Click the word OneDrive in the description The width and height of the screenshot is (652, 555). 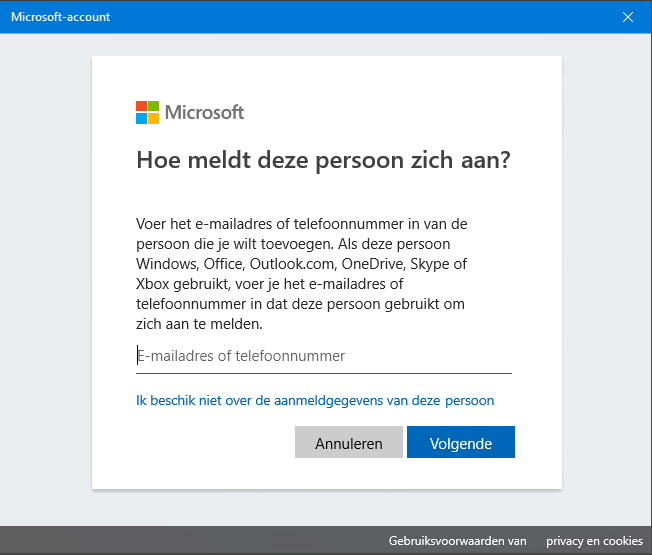coord(373,264)
